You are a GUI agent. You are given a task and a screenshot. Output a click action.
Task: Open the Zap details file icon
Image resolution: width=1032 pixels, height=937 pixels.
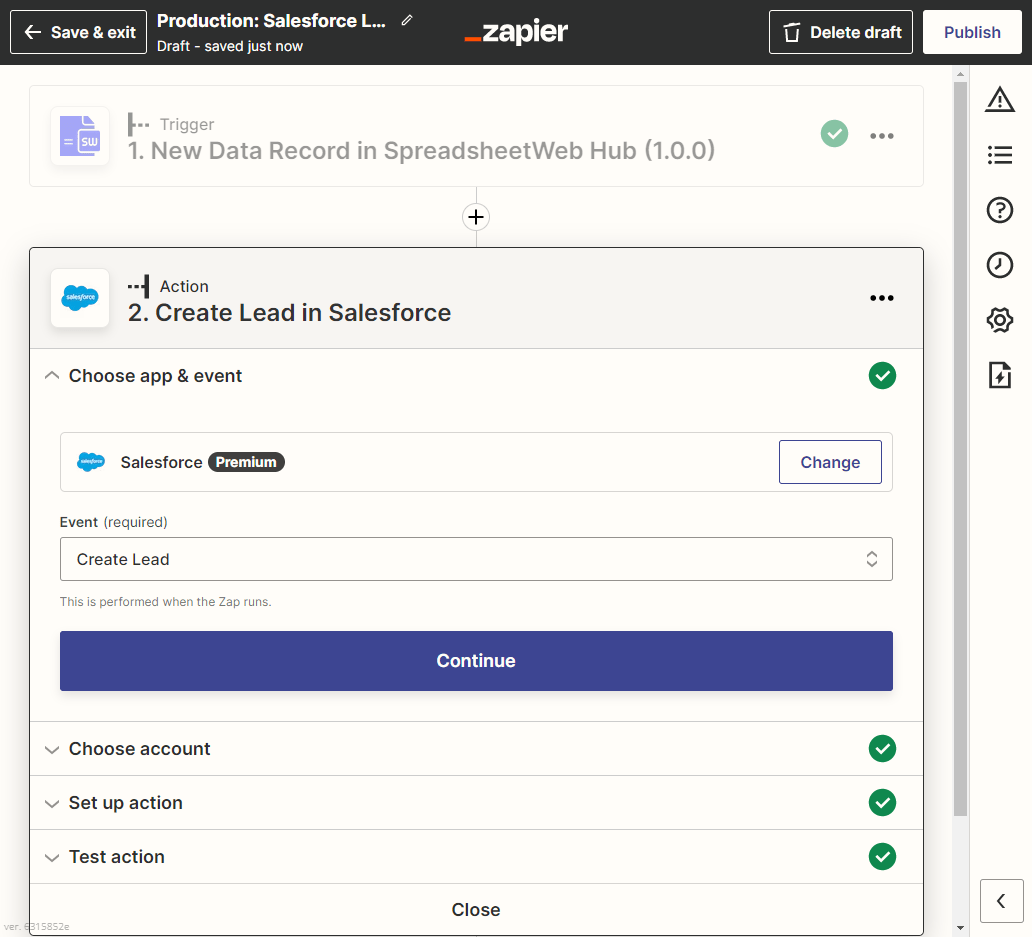[x=999, y=375]
